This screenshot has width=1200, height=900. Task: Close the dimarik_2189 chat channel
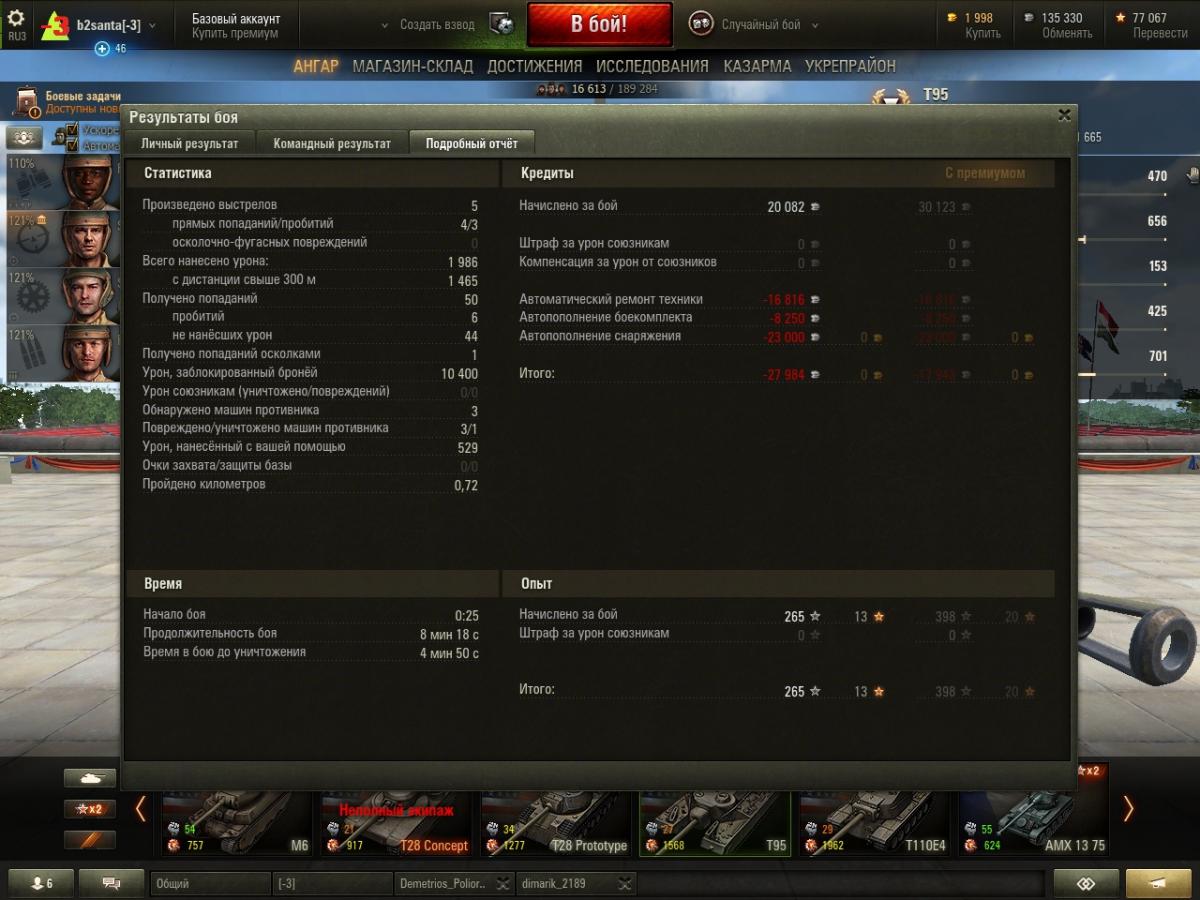pyautogui.click(x=624, y=884)
